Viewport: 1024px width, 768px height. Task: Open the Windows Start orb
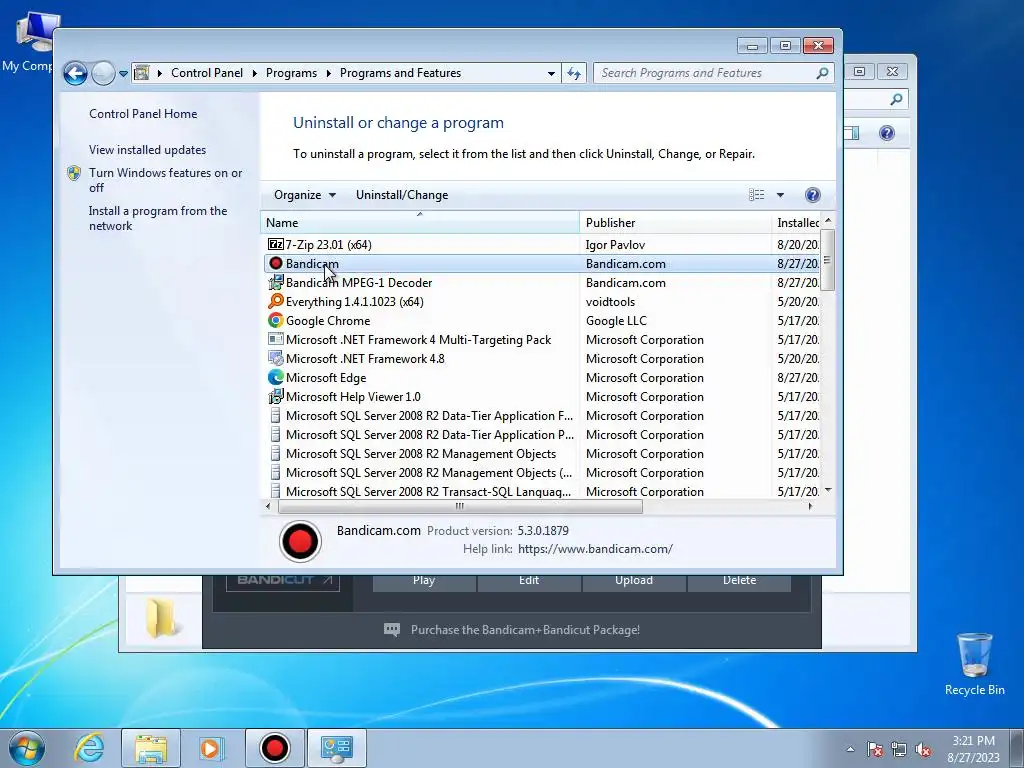(27, 748)
